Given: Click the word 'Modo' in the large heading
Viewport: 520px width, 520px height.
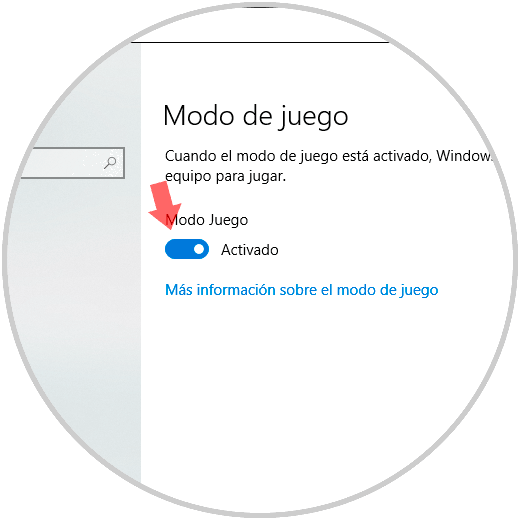Looking at the screenshot, I should tap(199, 115).
